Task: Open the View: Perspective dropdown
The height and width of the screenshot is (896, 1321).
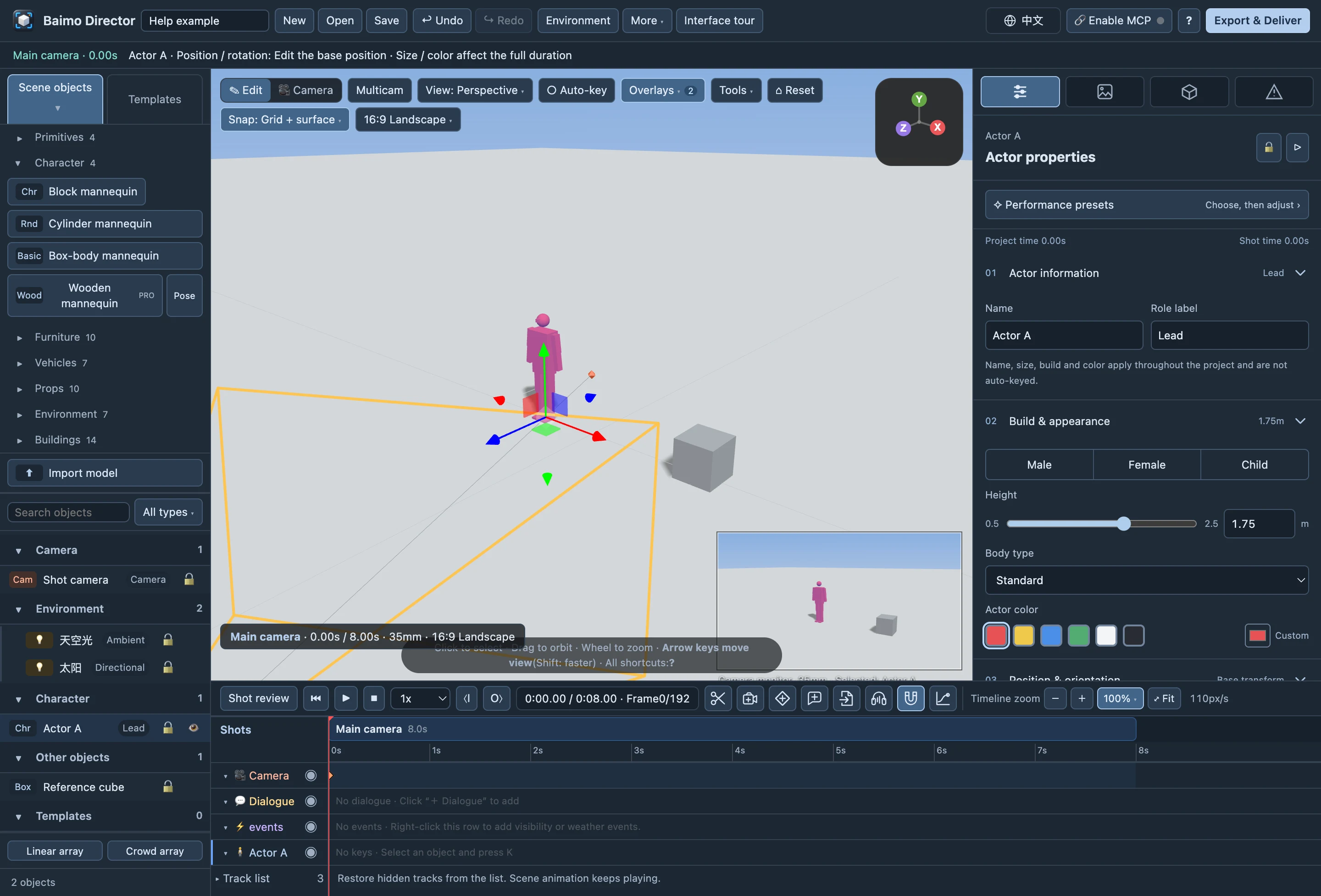Action: pos(475,90)
